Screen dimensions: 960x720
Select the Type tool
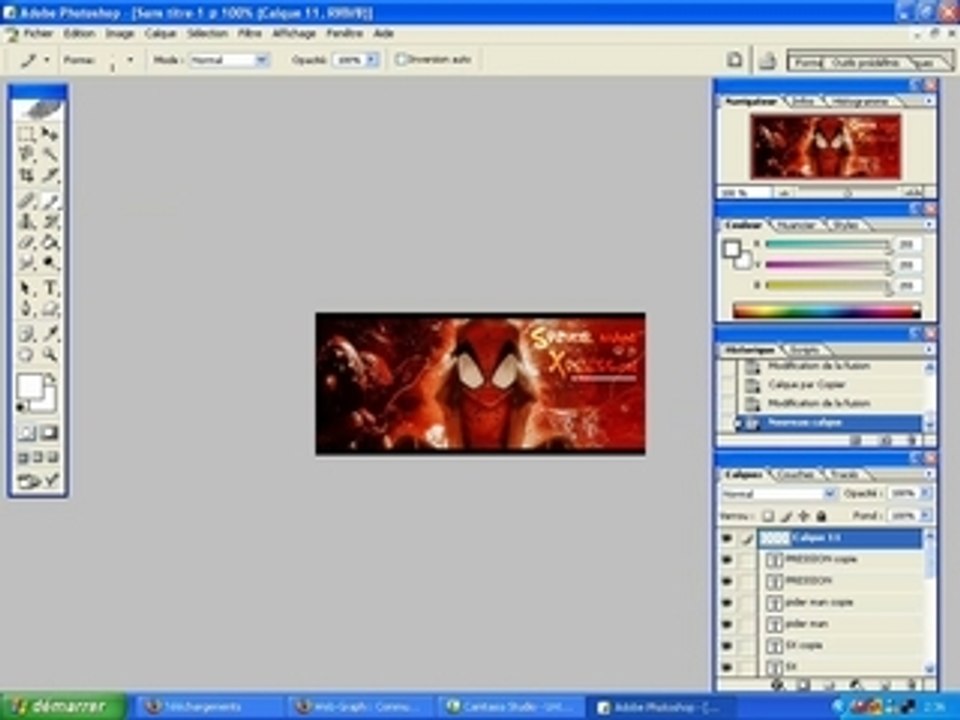coord(50,288)
